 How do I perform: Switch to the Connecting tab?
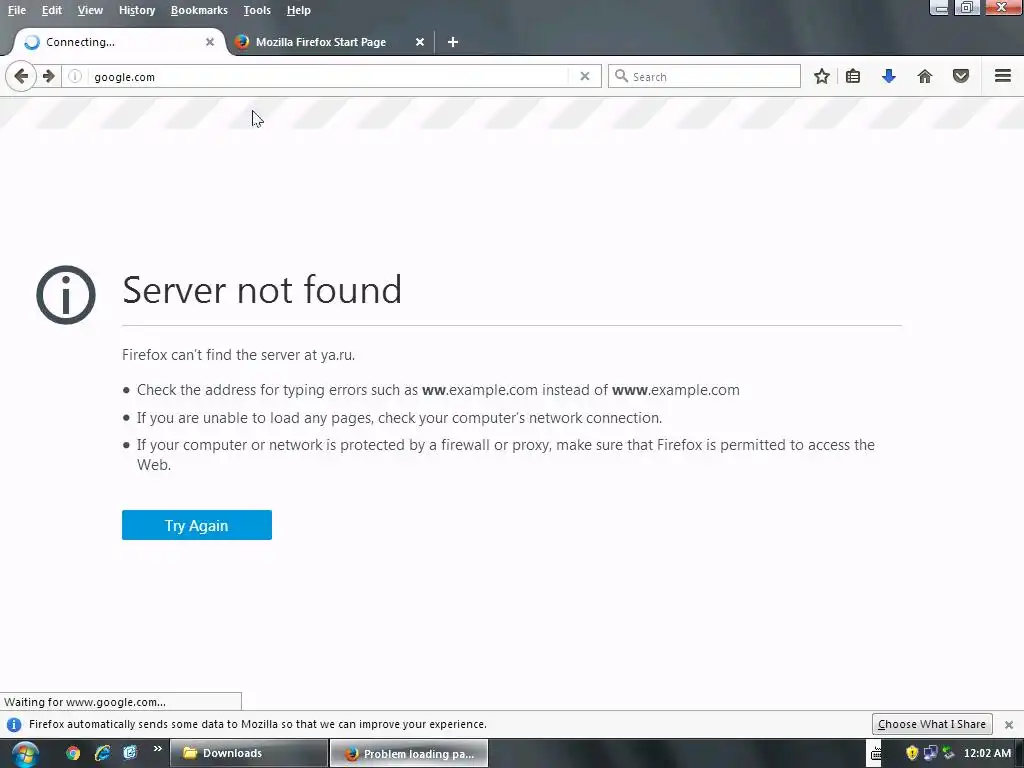[x=118, y=42]
